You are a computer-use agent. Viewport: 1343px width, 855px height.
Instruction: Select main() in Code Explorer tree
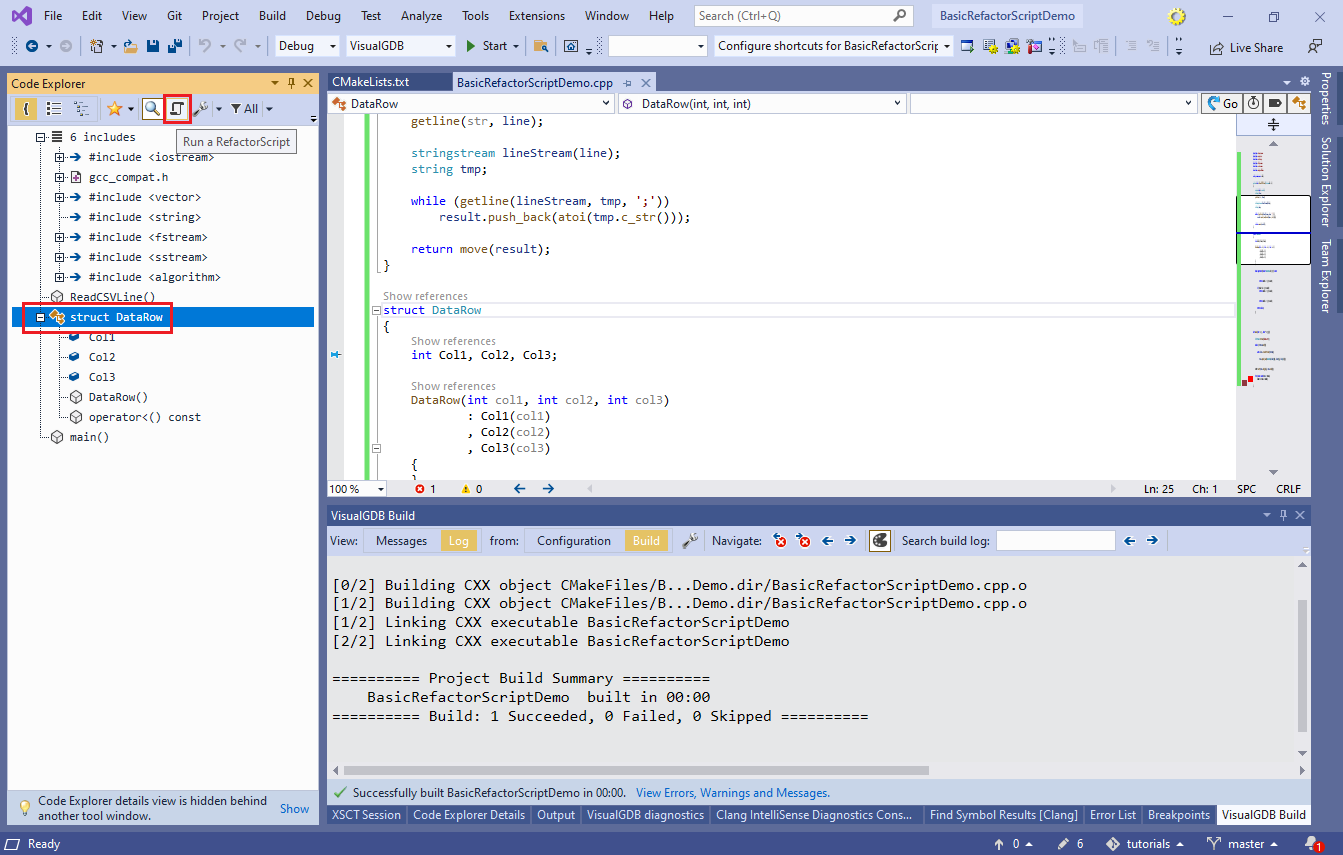(88, 437)
